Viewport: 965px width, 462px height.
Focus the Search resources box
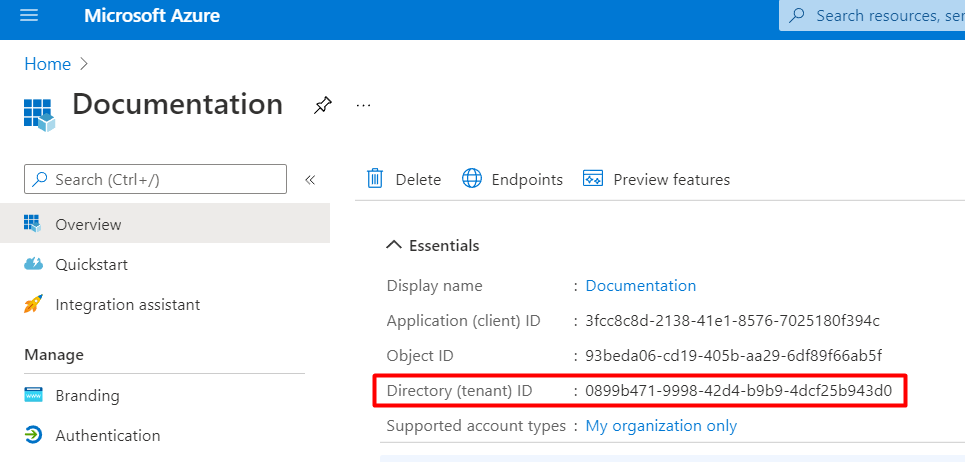tap(871, 15)
